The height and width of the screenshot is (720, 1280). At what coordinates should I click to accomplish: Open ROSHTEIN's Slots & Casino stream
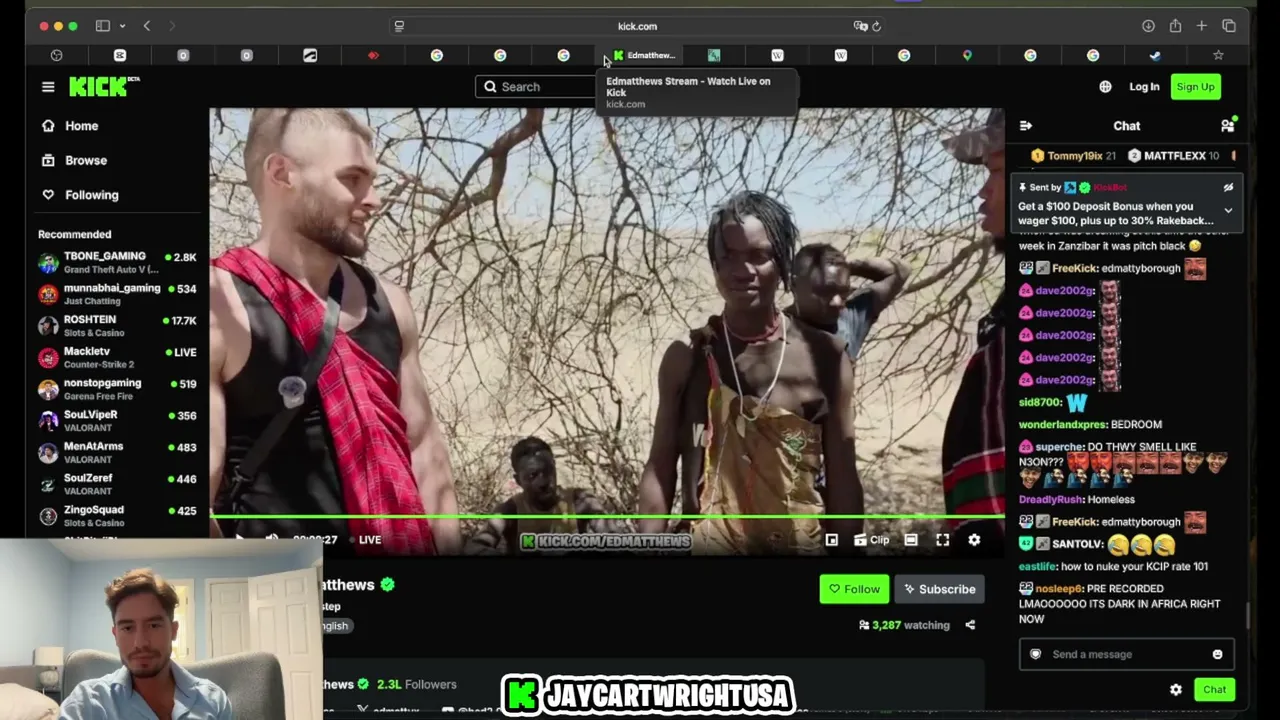[117, 326]
